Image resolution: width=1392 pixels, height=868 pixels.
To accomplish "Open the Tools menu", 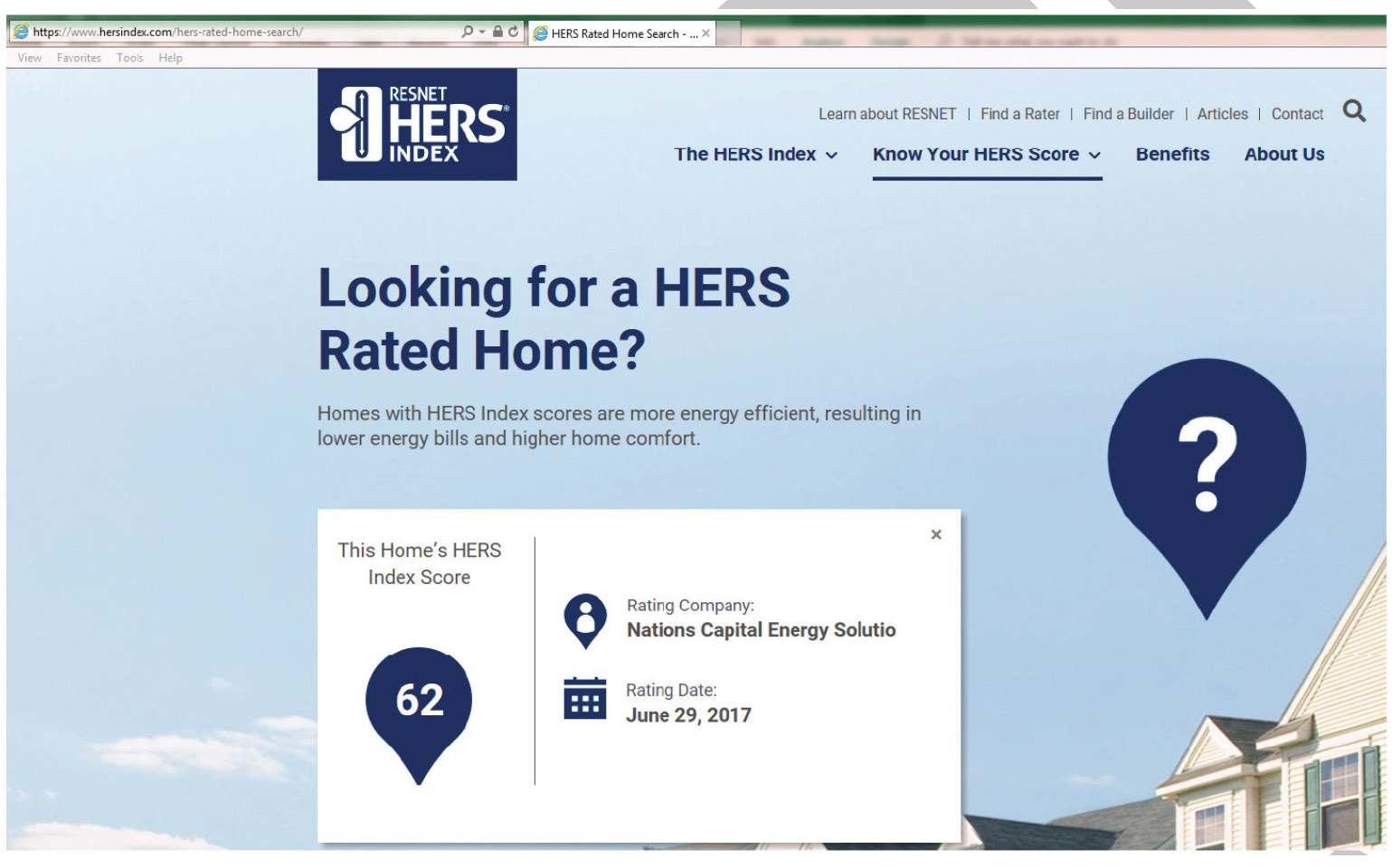I will pos(129,58).
